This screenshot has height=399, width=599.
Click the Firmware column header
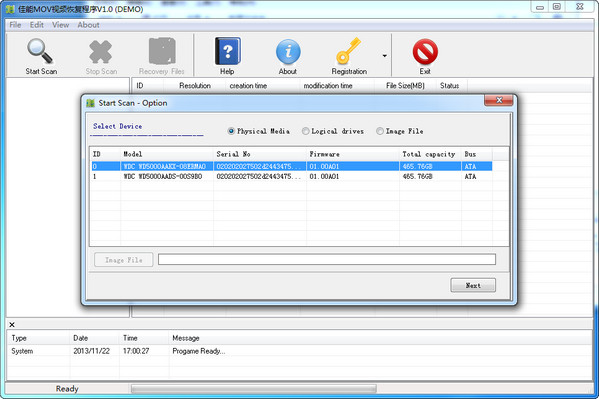coord(353,154)
